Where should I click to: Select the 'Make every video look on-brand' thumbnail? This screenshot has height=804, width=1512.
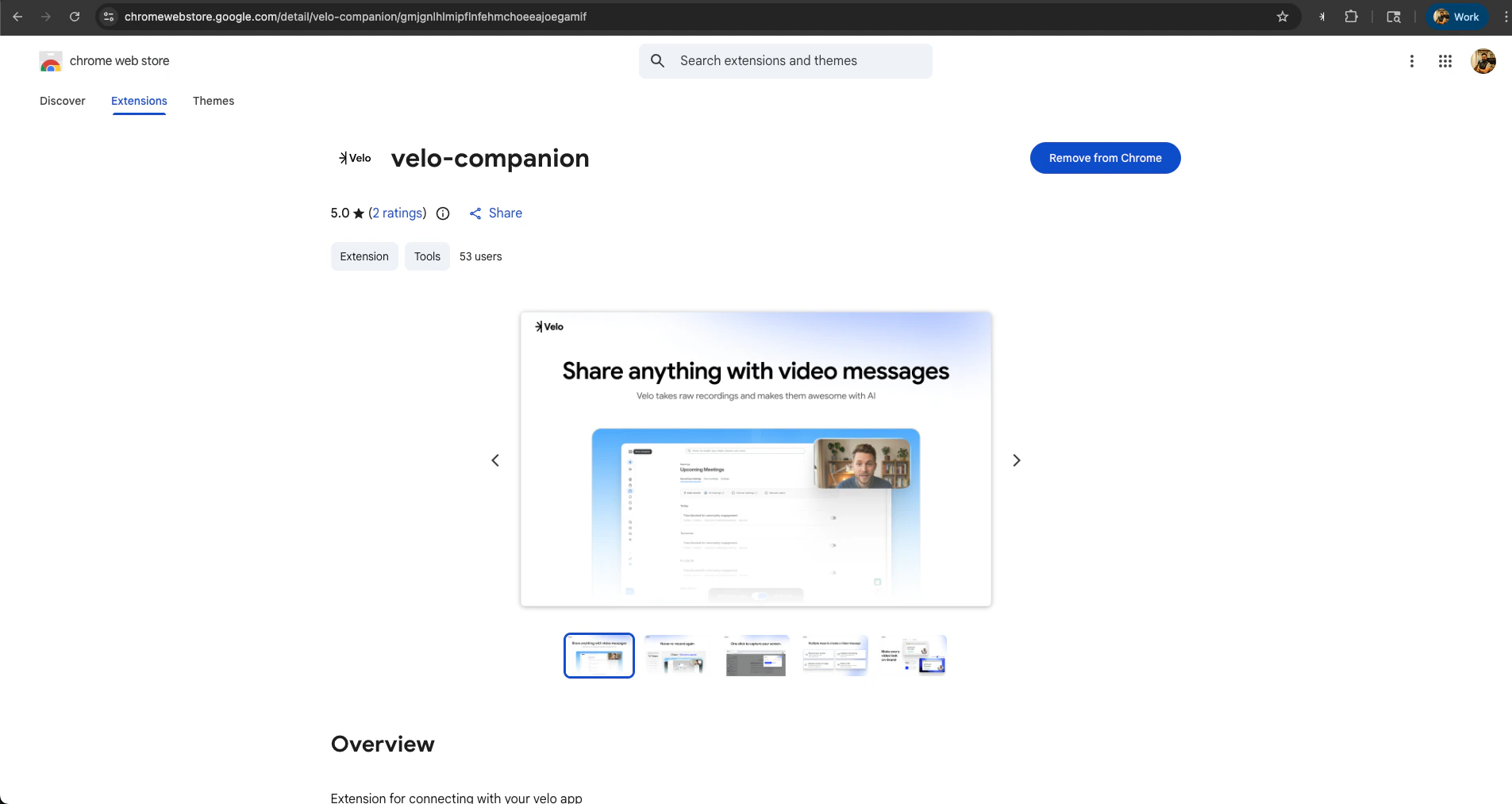tap(914, 656)
